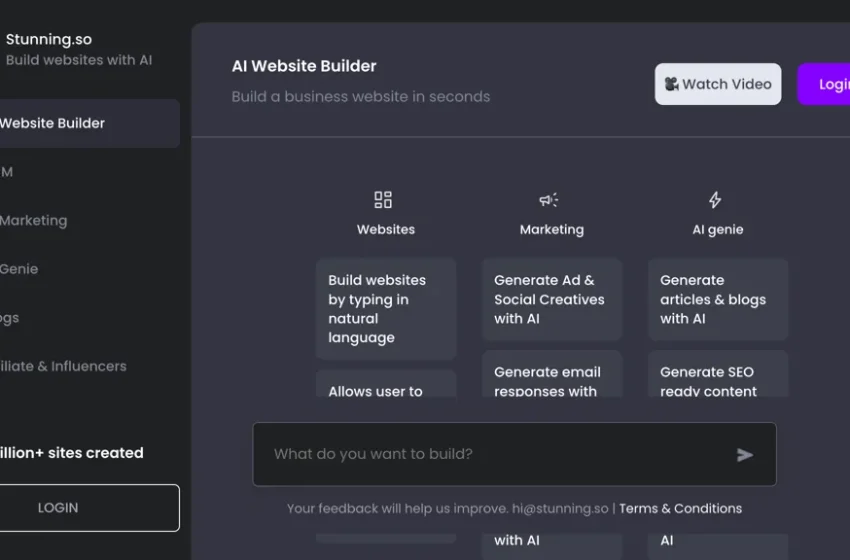The height and width of the screenshot is (560, 850).
Task: Select the 'Generate SEO ready content' card
Action: click(x=718, y=374)
